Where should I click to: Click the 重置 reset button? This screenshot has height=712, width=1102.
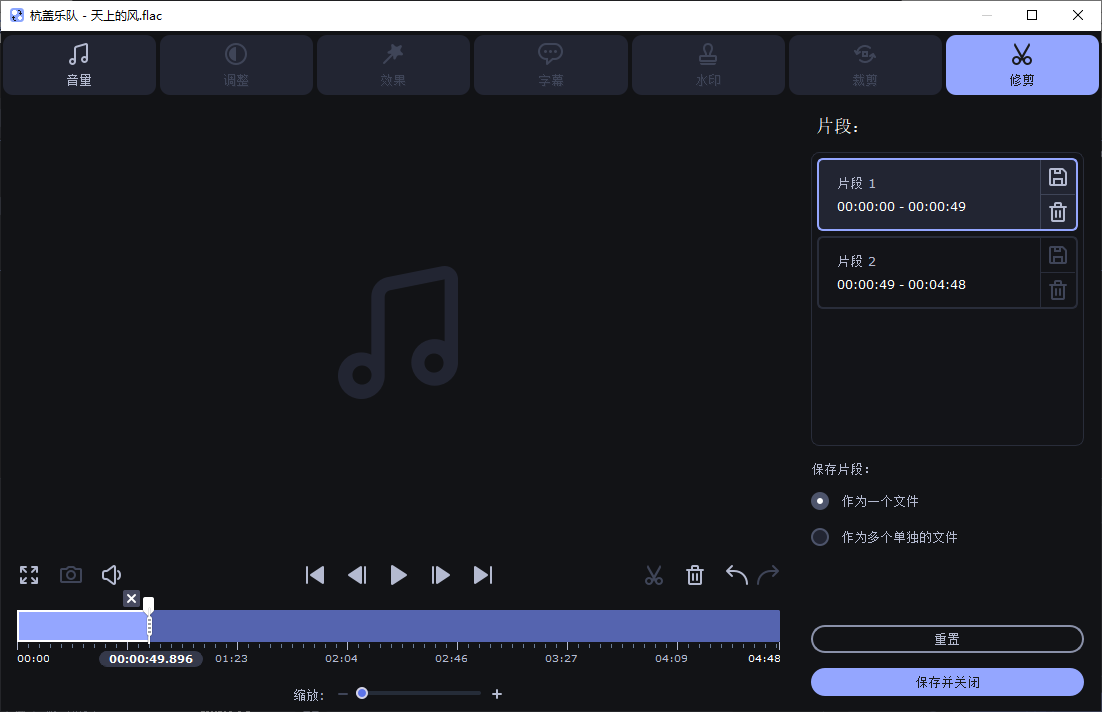(x=946, y=639)
